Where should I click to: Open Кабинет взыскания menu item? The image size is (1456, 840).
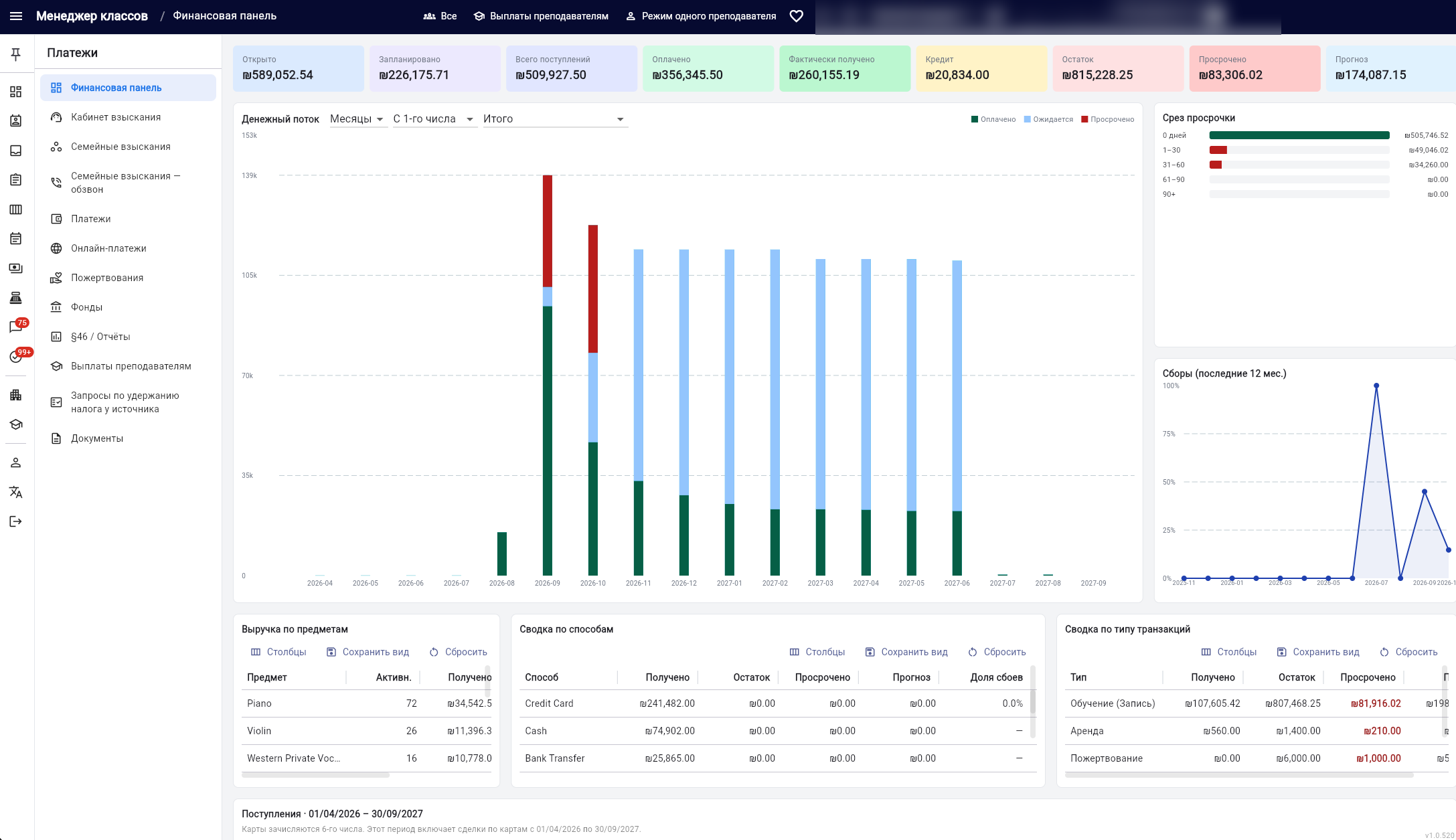click(128, 117)
